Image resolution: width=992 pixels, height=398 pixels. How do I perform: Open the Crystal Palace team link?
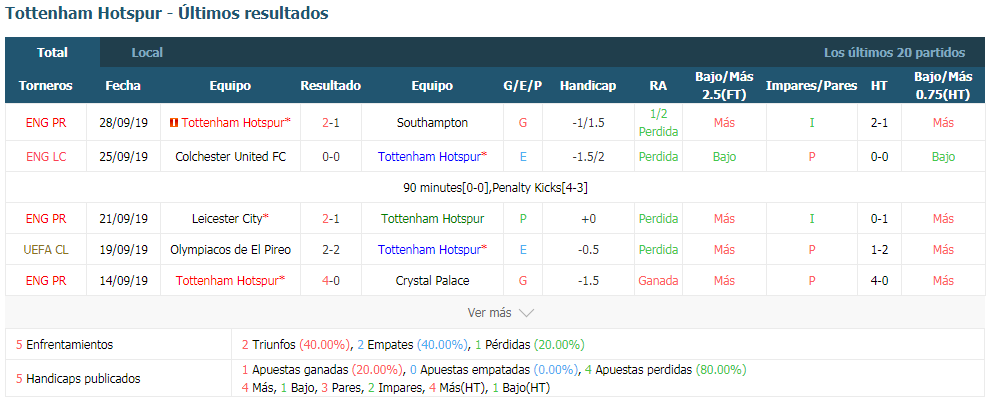coord(432,280)
